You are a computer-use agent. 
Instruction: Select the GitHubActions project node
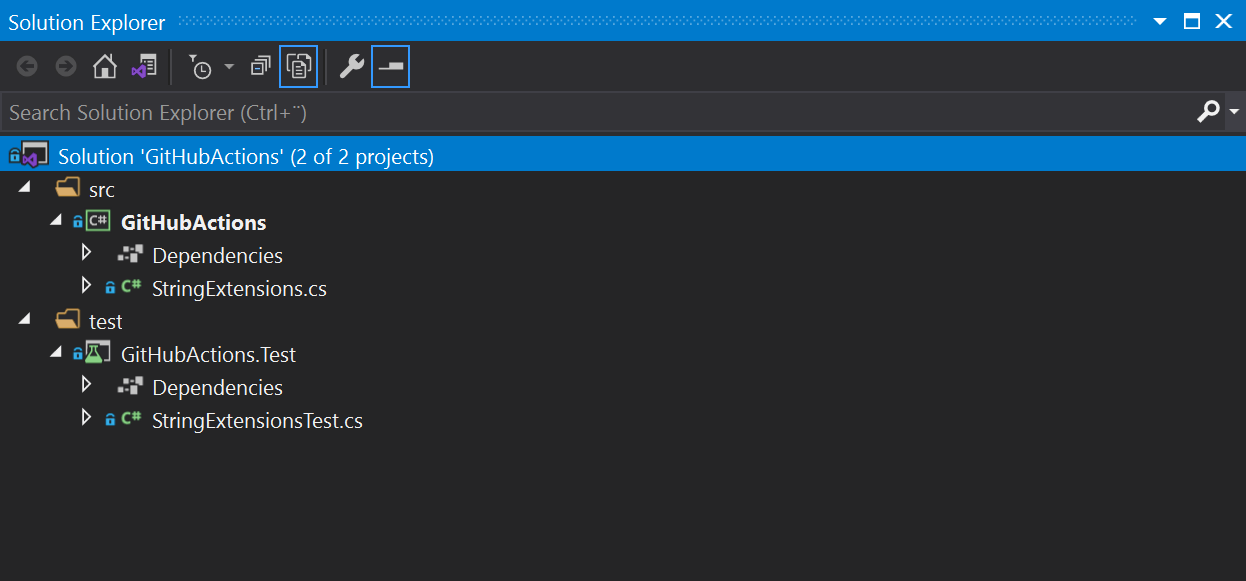click(x=193, y=221)
